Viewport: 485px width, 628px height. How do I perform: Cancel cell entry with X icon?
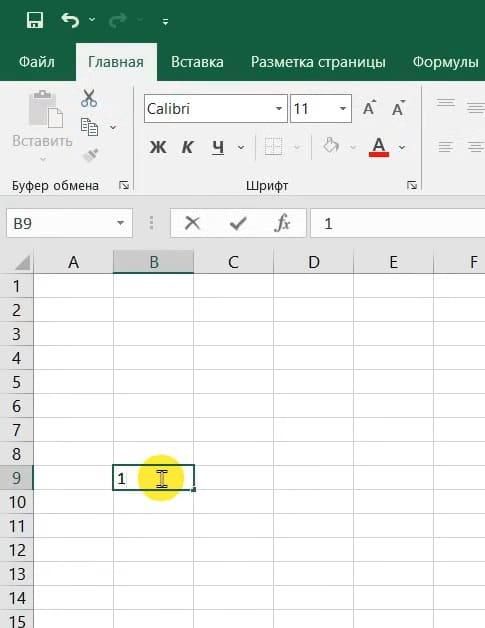(193, 223)
